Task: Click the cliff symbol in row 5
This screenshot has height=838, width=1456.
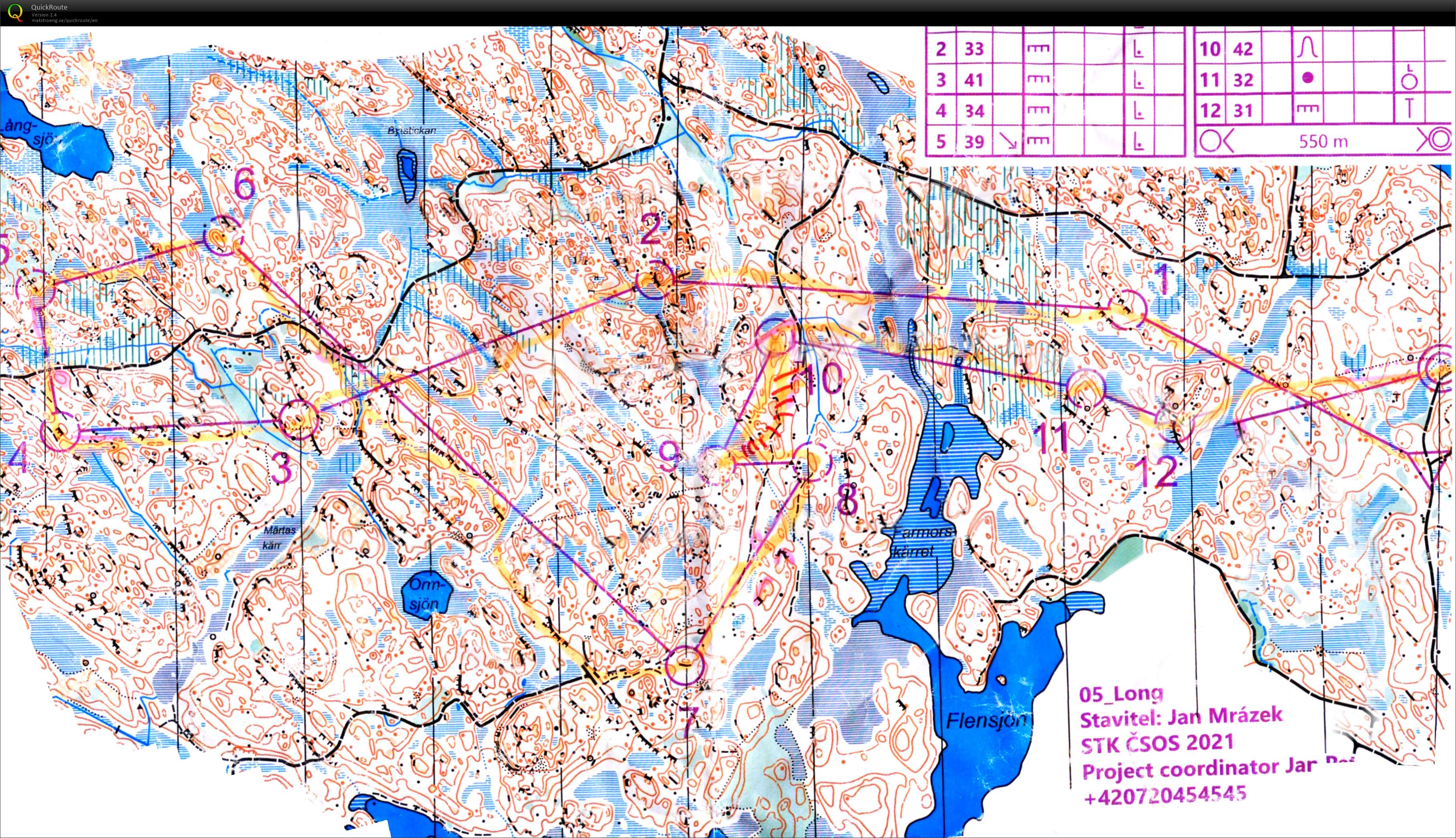Action: coord(1038,141)
